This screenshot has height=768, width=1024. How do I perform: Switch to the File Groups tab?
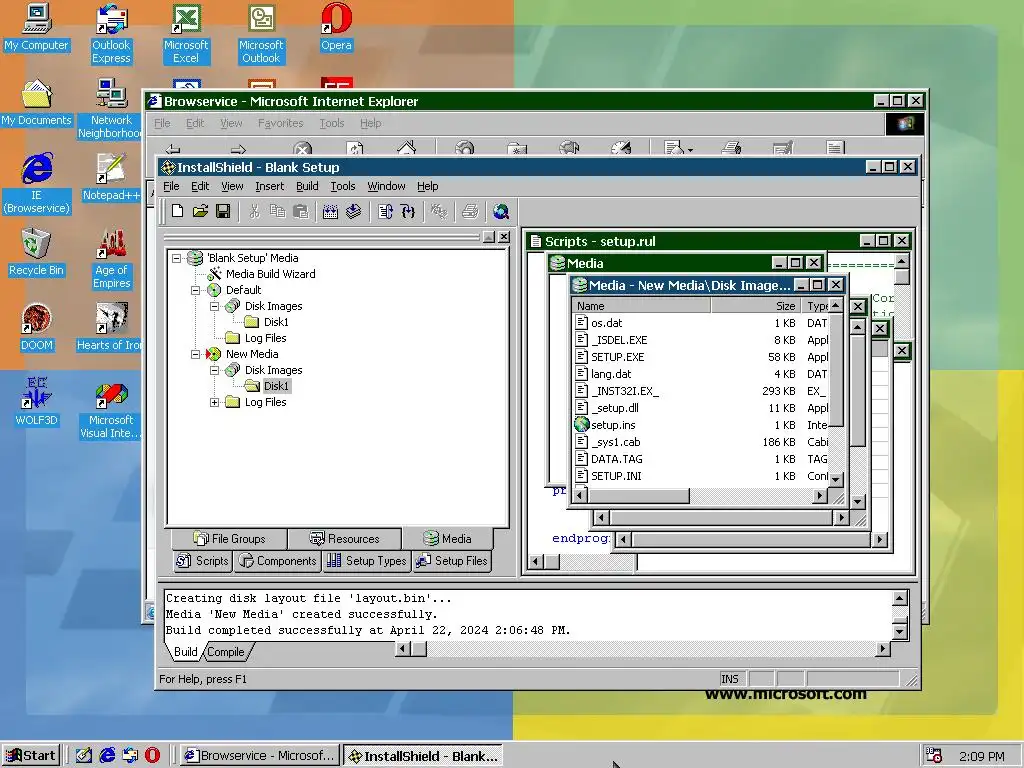click(229, 539)
